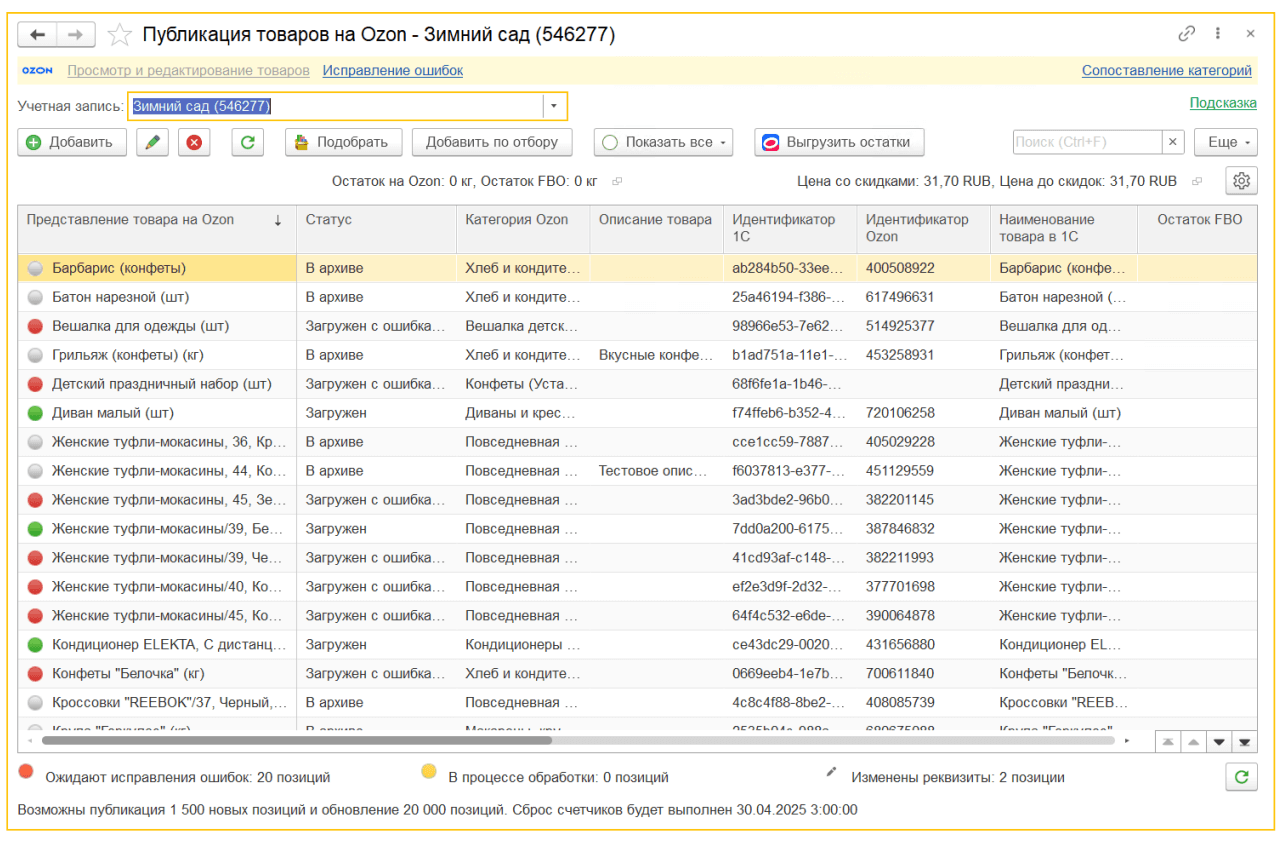1288x843 pixels.
Task: Expand the Учетная запись dropdown arrow
Action: point(554,106)
